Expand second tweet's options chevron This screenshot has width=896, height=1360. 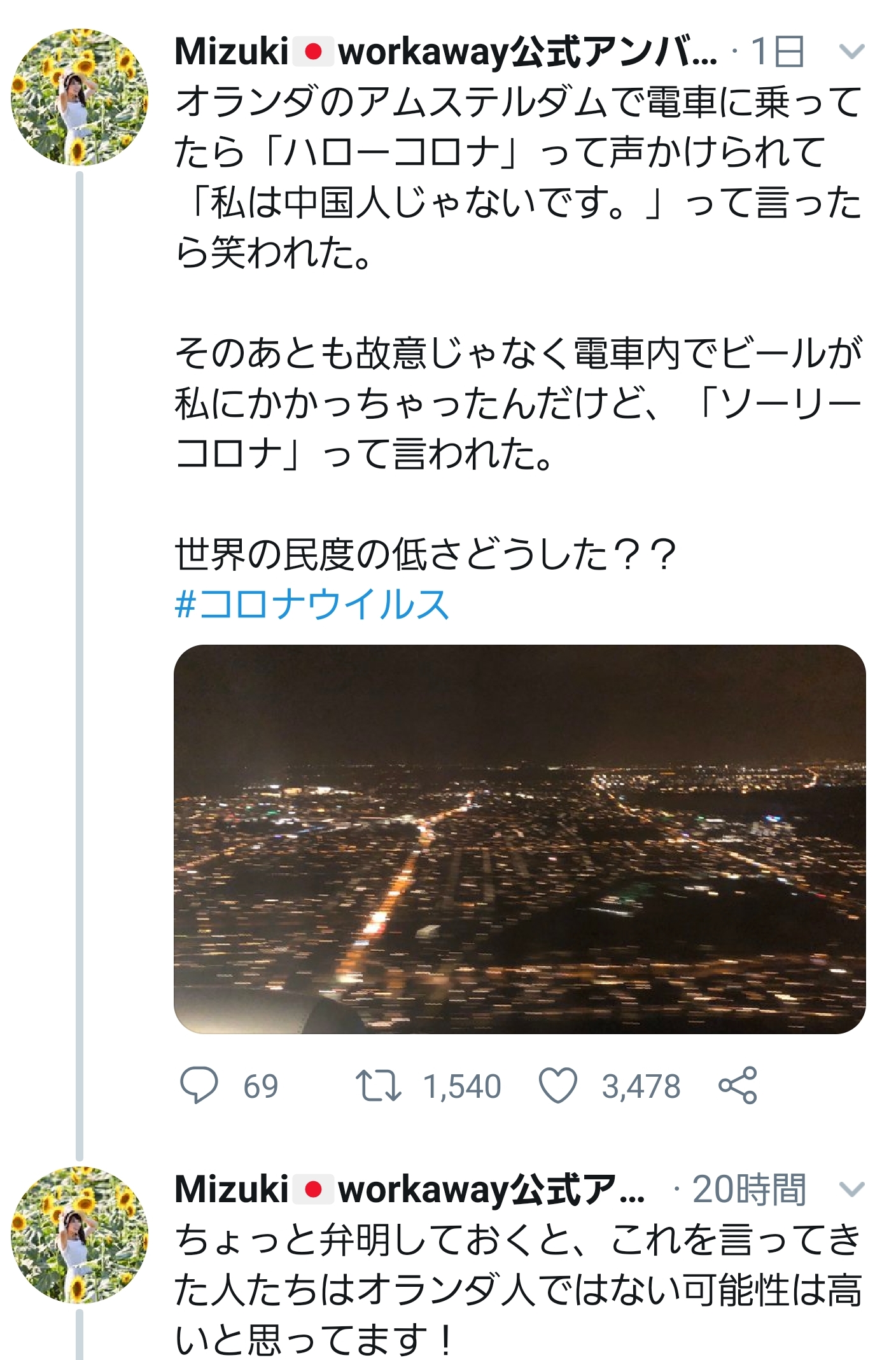(x=851, y=1189)
